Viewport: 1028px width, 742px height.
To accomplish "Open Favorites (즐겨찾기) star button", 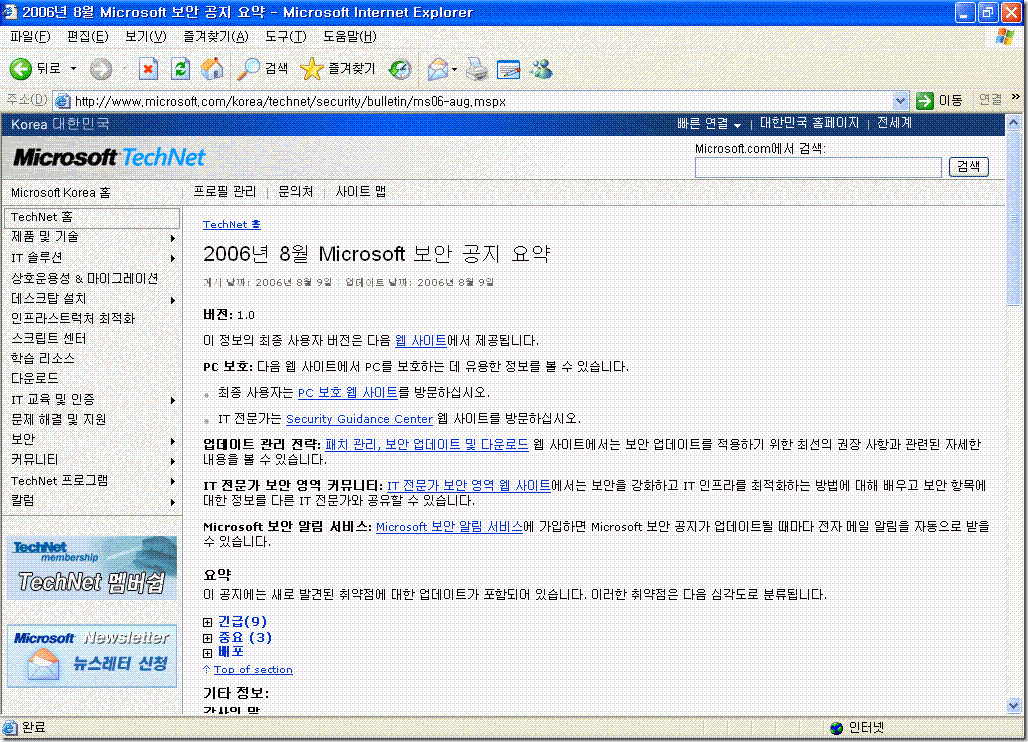I will (338, 68).
